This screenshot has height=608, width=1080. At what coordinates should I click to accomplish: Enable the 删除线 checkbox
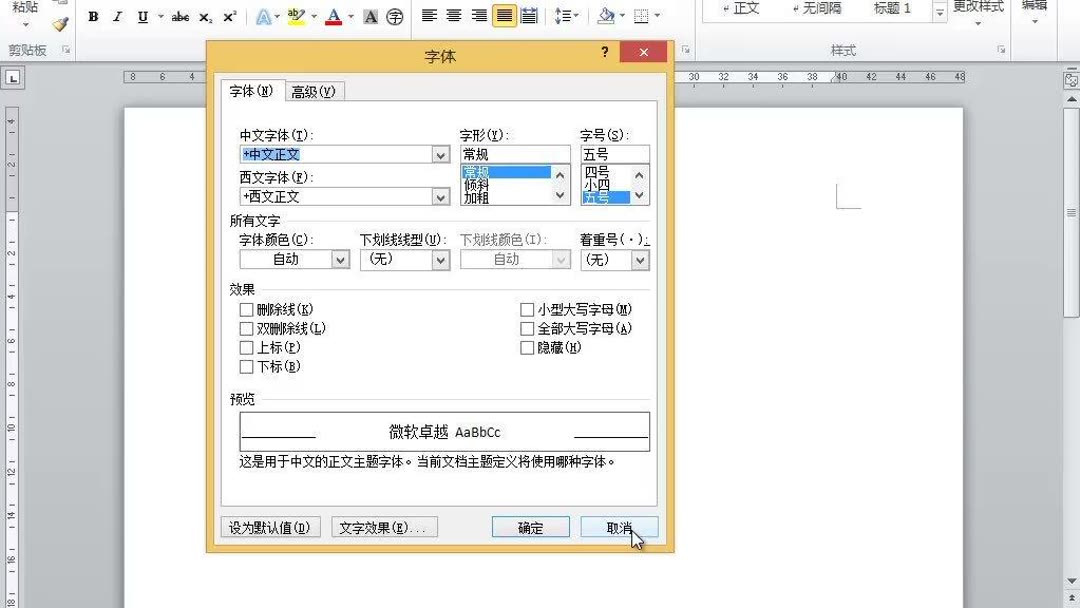(x=246, y=309)
